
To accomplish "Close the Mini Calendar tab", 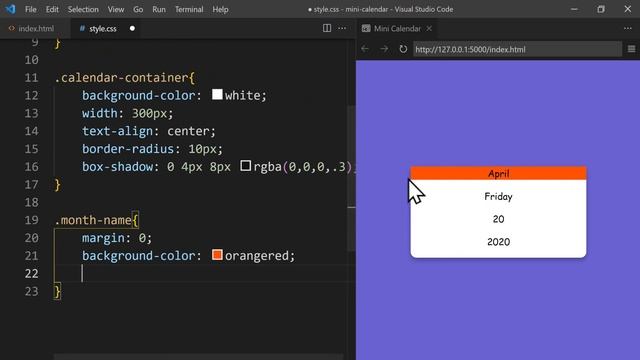I will click(x=429, y=29).
